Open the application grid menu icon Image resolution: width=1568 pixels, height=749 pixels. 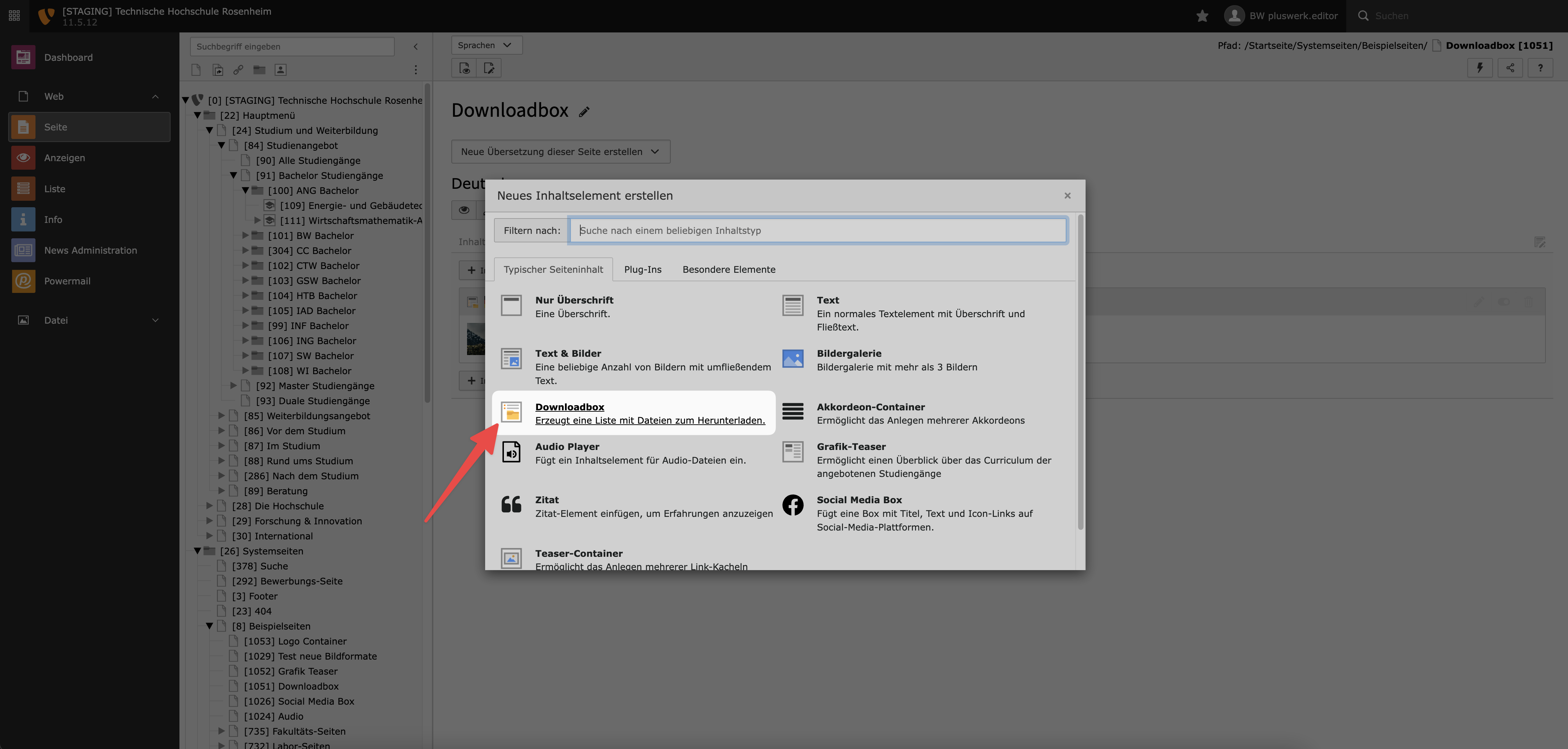15,16
